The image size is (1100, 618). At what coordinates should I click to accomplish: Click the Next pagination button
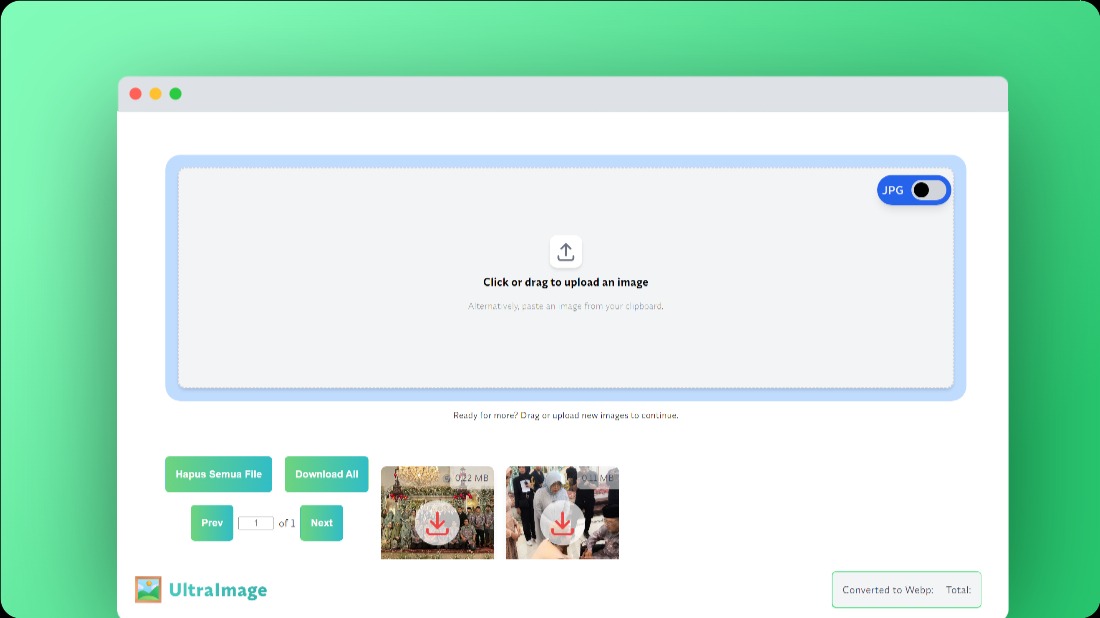pyautogui.click(x=321, y=522)
